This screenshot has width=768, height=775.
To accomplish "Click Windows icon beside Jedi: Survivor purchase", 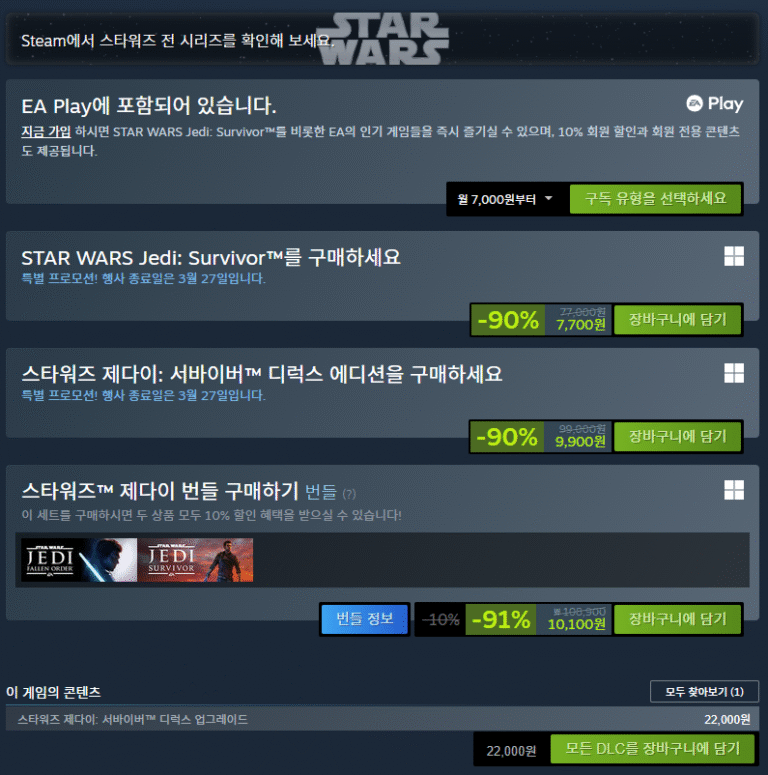I will click(734, 257).
